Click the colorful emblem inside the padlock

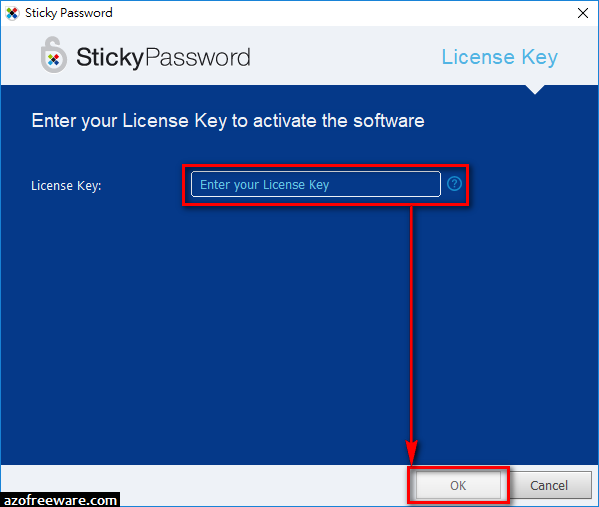[53, 60]
